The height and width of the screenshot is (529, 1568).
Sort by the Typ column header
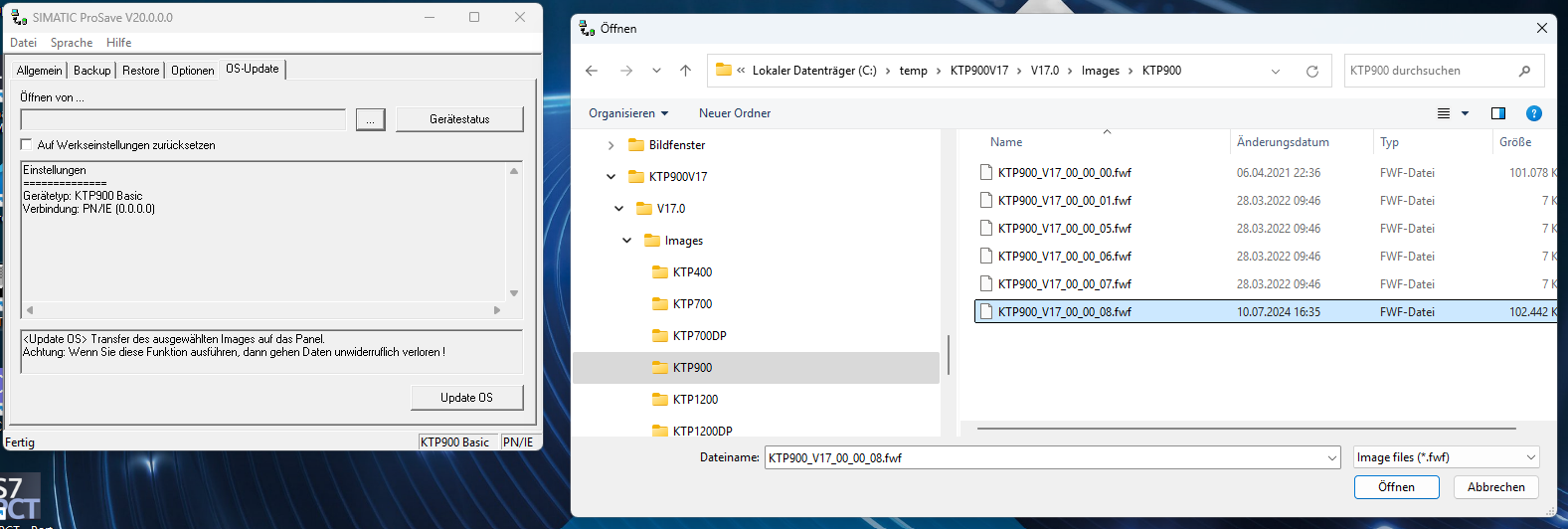click(1389, 142)
